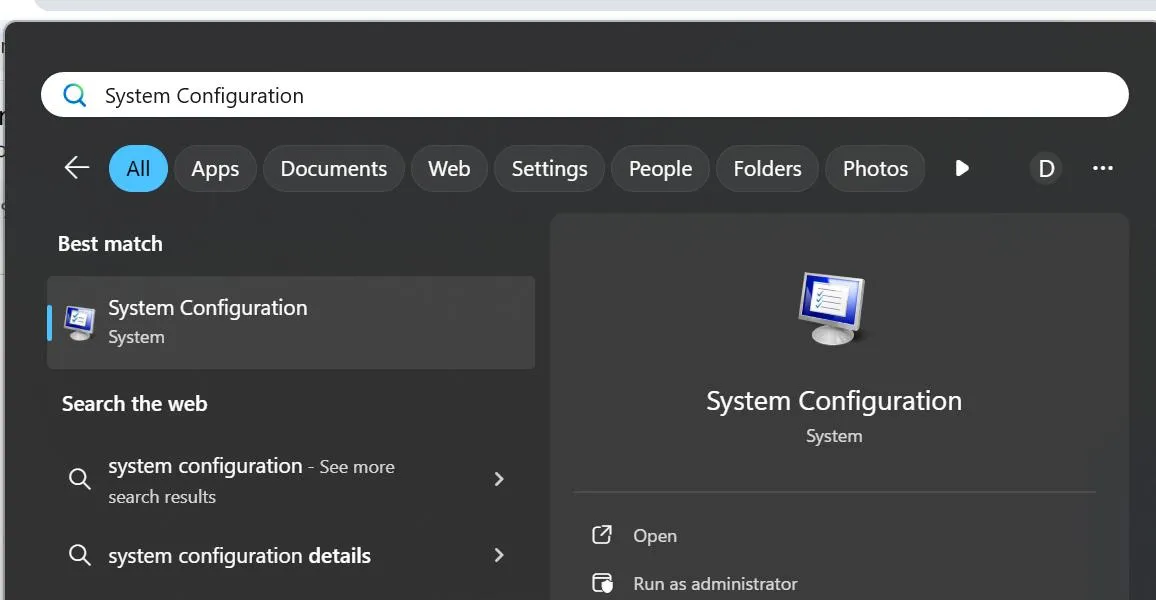Click the Best match heading
The height and width of the screenshot is (600, 1156).
(111, 244)
